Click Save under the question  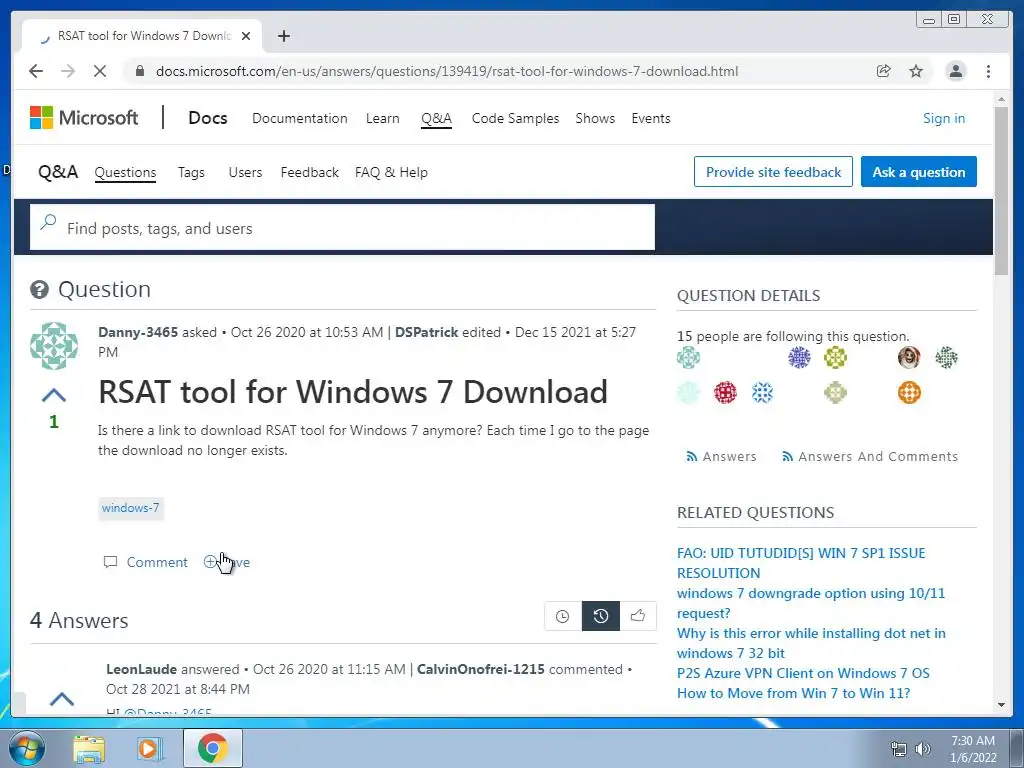point(227,562)
